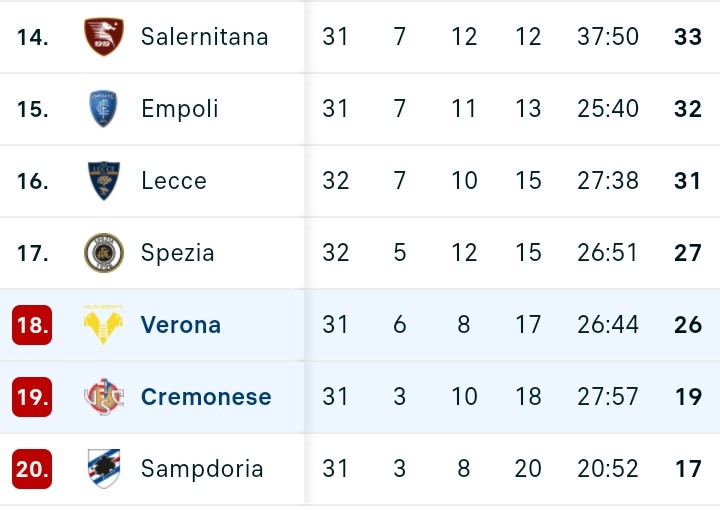The width and height of the screenshot is (720, 510).
Task: Open the Salernitana team page
Action: coord(204,37)
